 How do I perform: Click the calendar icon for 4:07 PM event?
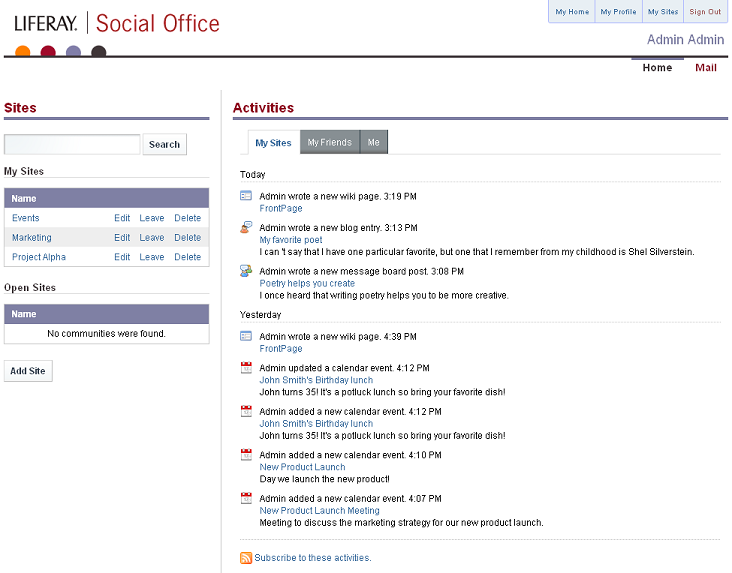[246, 498]
